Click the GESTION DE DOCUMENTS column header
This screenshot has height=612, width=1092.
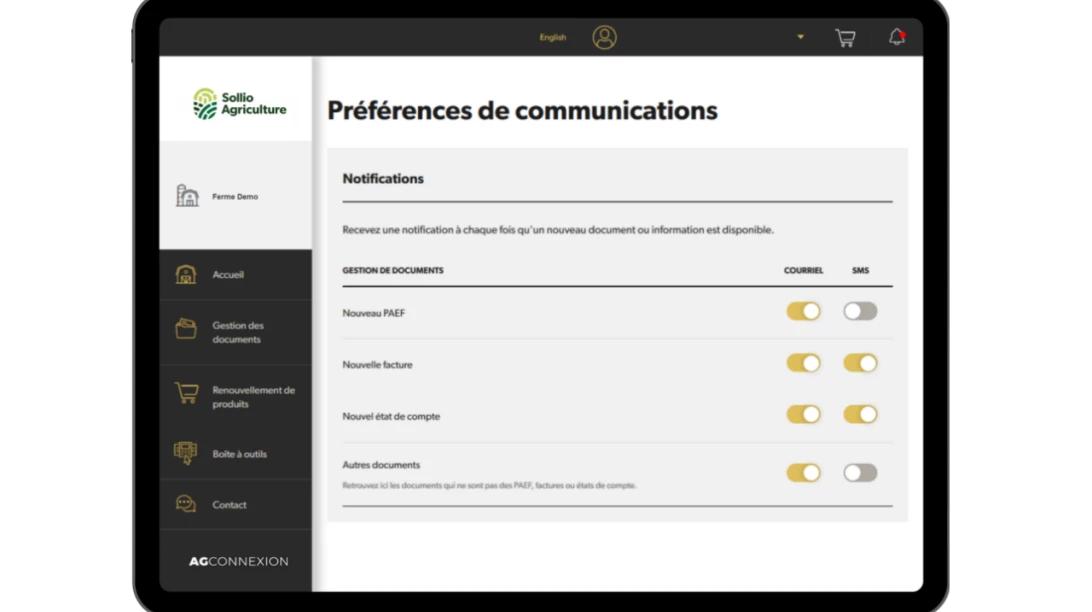393,270
